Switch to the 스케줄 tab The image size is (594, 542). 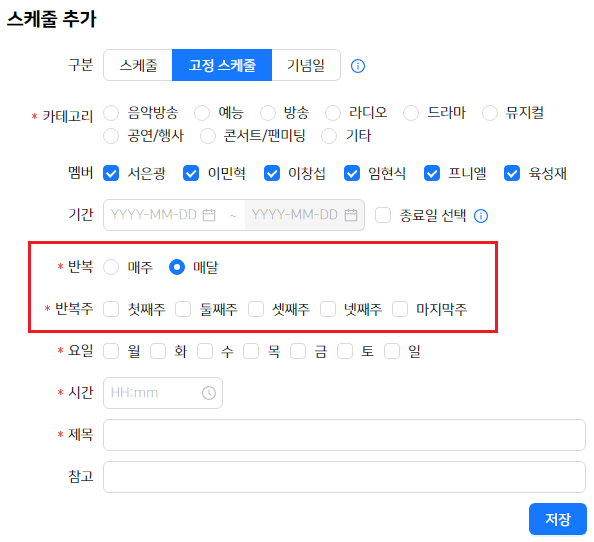pos(138,65)
